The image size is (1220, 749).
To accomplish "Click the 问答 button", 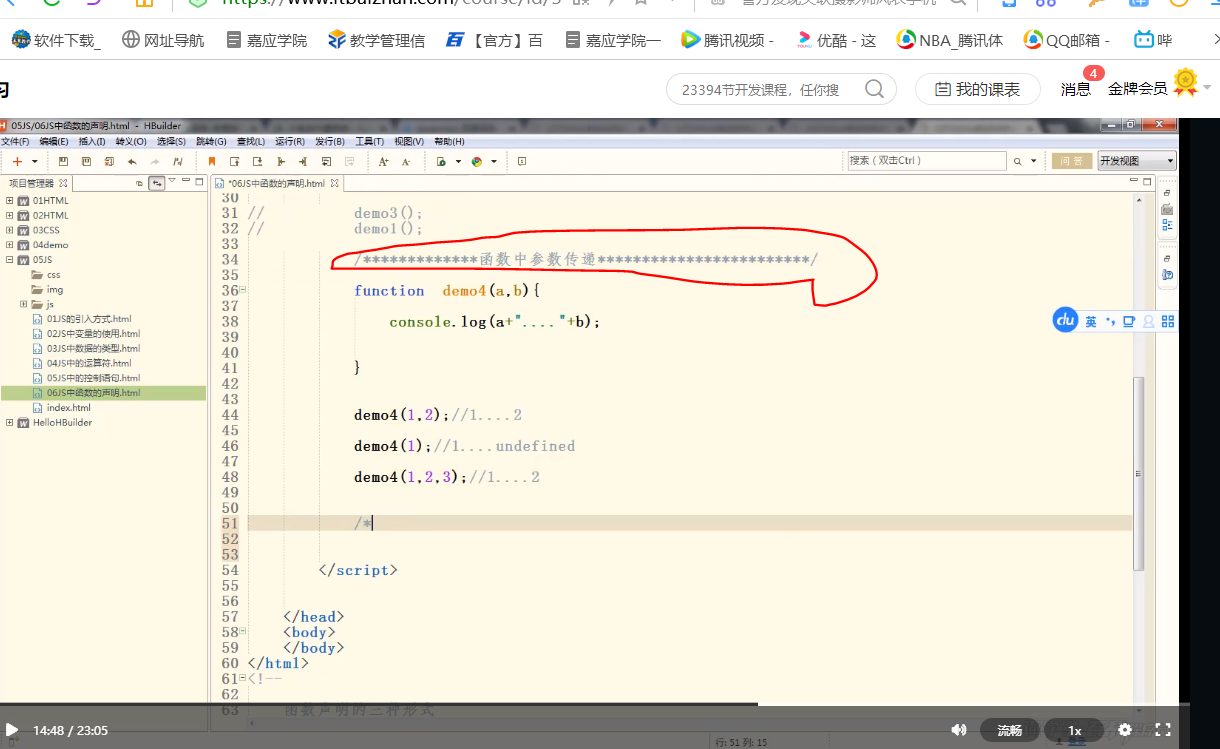I will tap(1071, 161).
